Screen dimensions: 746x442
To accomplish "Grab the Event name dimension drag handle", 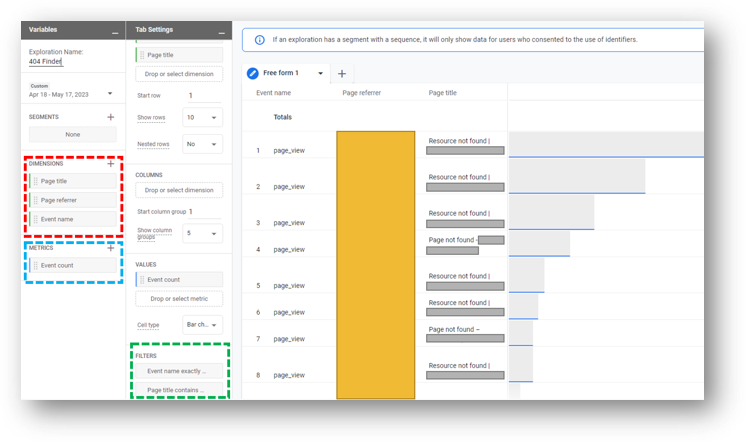I will click(36, 219).
